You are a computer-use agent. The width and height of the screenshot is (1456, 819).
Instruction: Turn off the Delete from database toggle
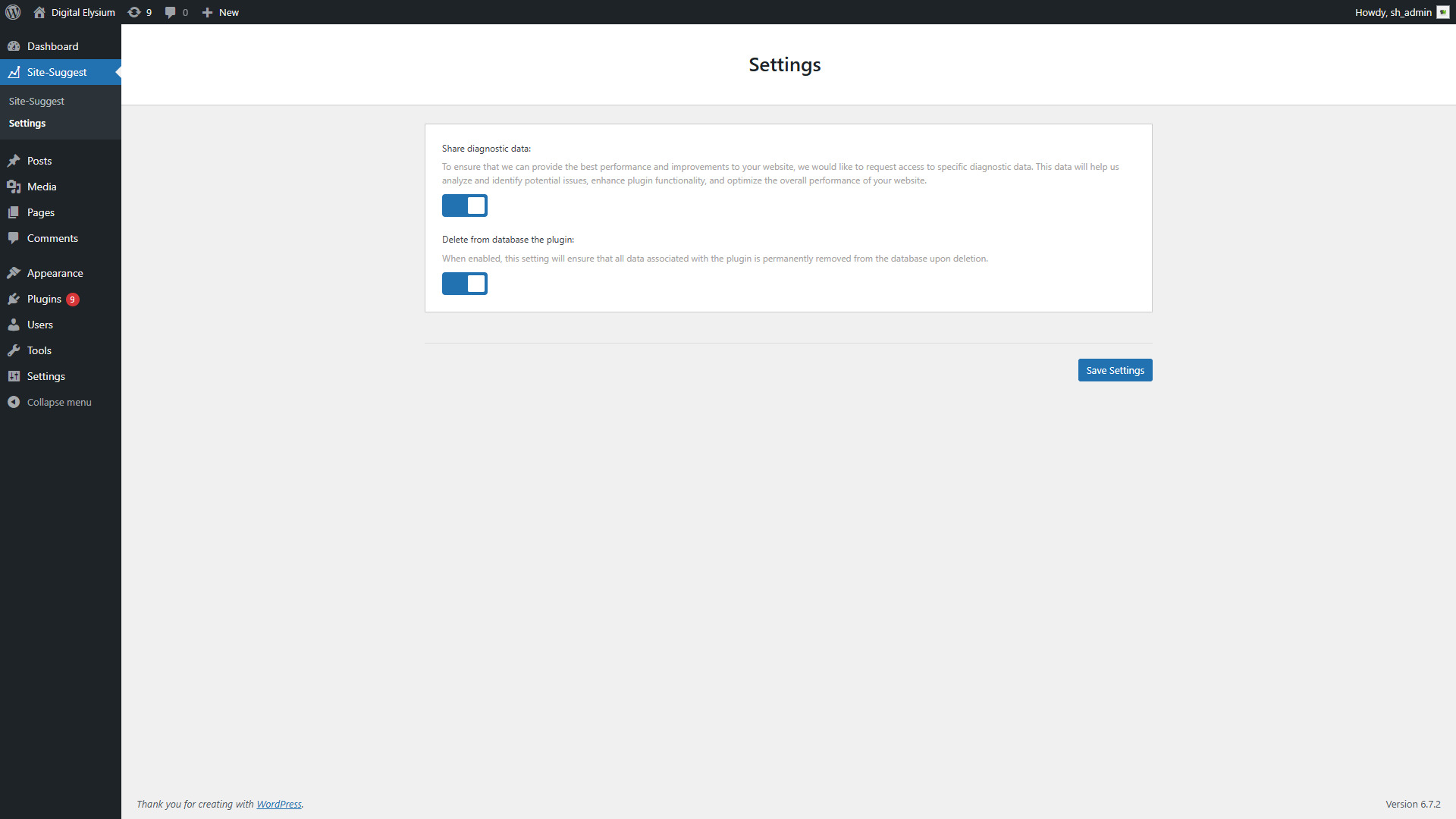(464, 284)
